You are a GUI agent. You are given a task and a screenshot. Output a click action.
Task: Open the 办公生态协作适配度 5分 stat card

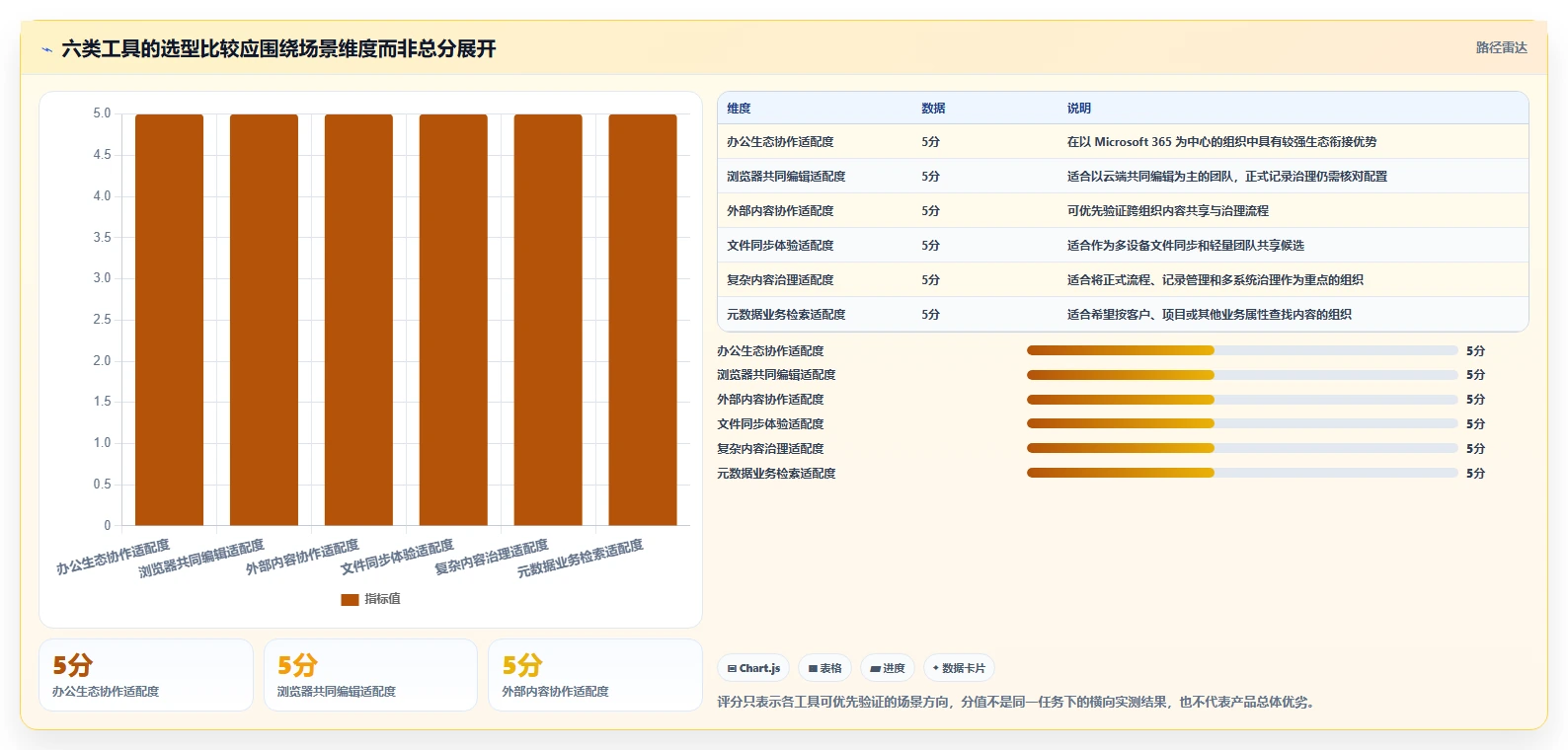146,675
